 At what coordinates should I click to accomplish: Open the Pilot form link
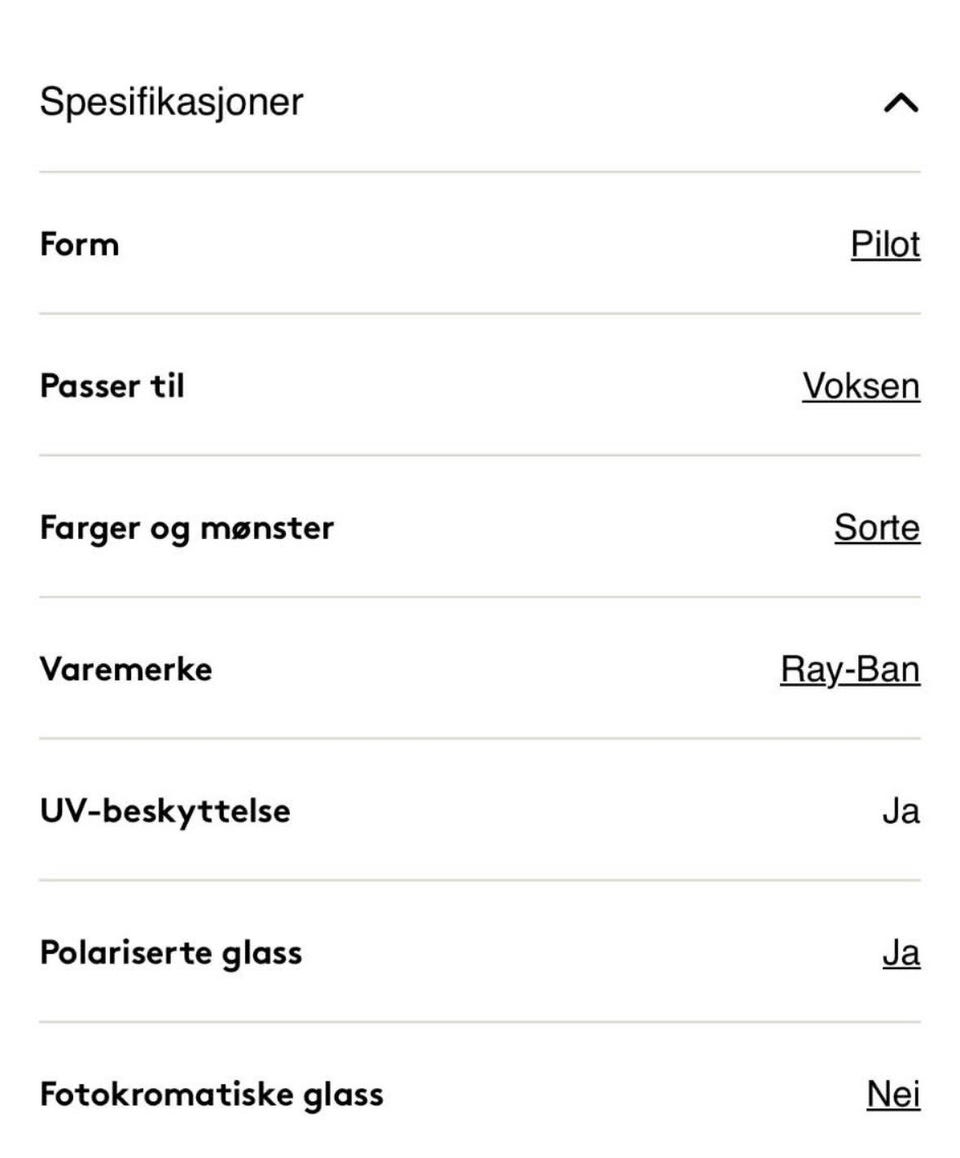[885, 244]
